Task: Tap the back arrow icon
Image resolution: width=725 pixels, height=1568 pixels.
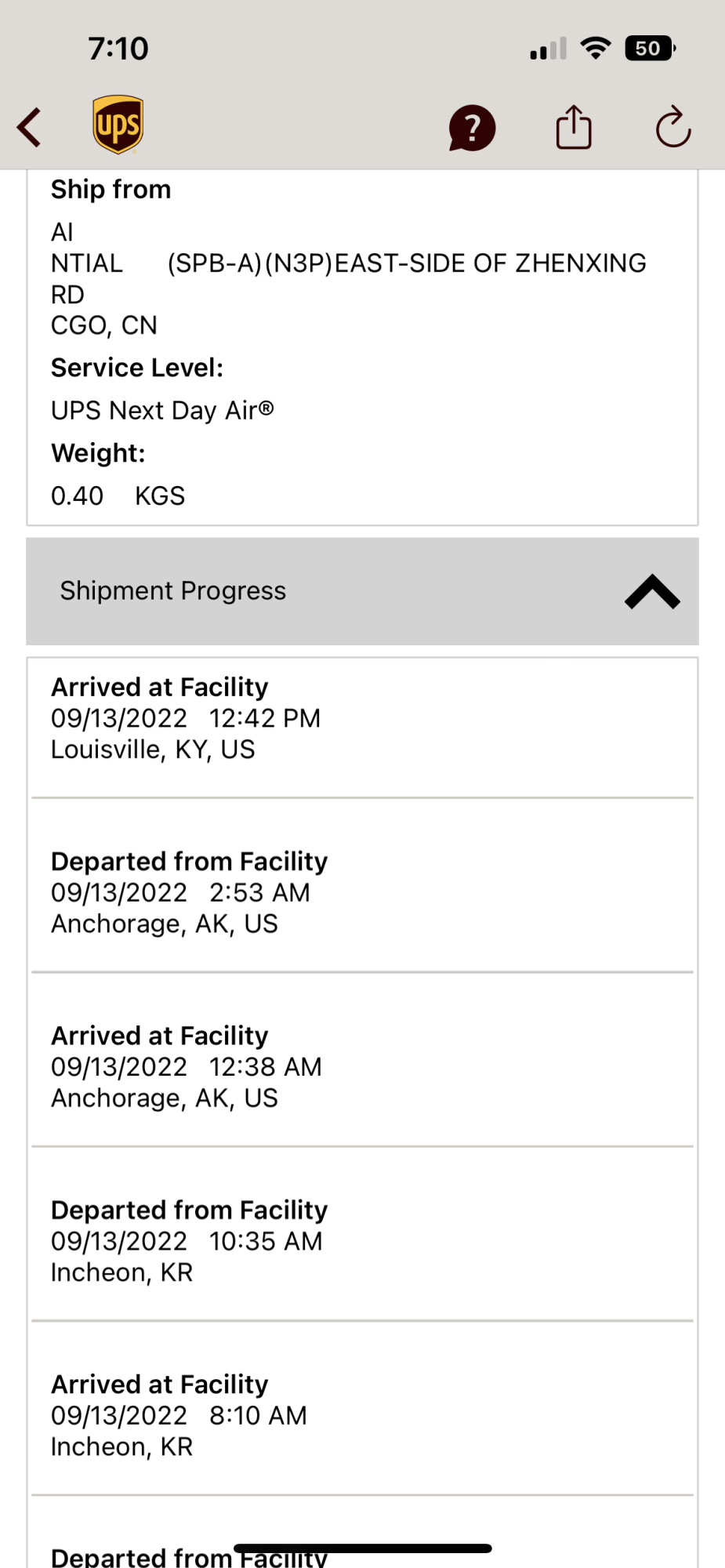Action: pyautogui.click(x=30, y=127)
